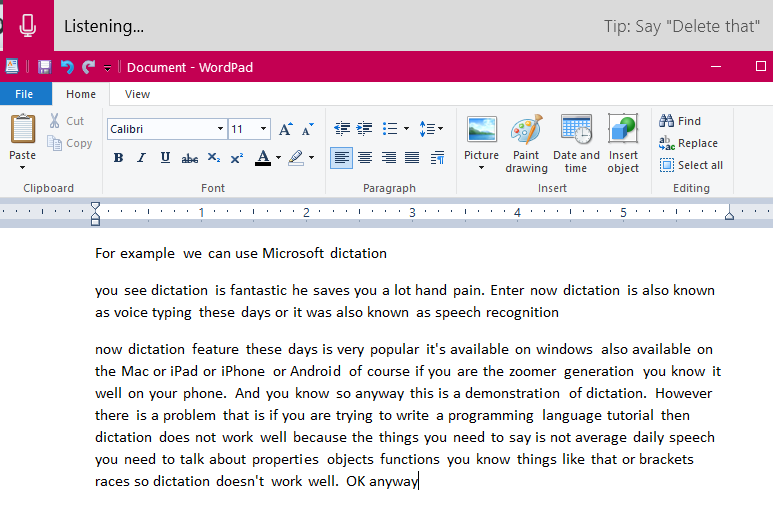Click Select all in Editing group
Screen dimensions: 773x520
point(691,165)
